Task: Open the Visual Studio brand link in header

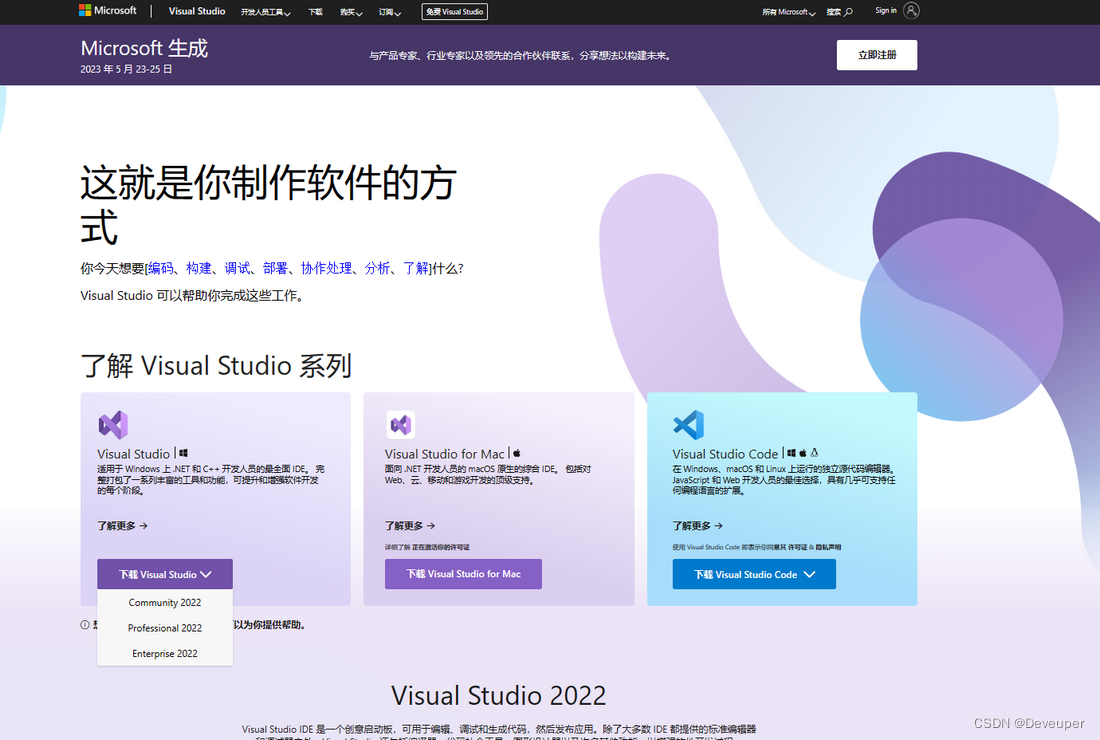Action: tap(197, 11)
